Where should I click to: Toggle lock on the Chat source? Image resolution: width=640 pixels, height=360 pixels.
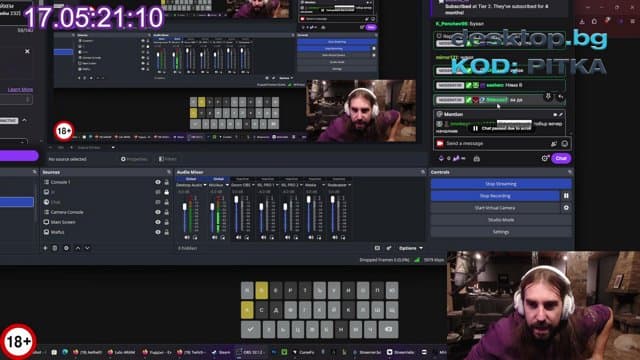coord(167,202)
